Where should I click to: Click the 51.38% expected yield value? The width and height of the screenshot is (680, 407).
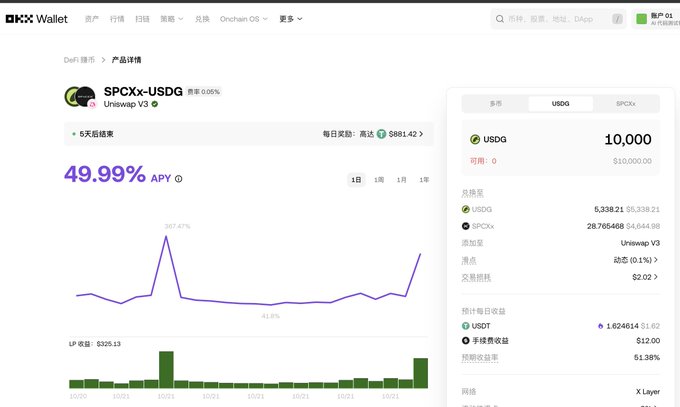click(647, 358)
